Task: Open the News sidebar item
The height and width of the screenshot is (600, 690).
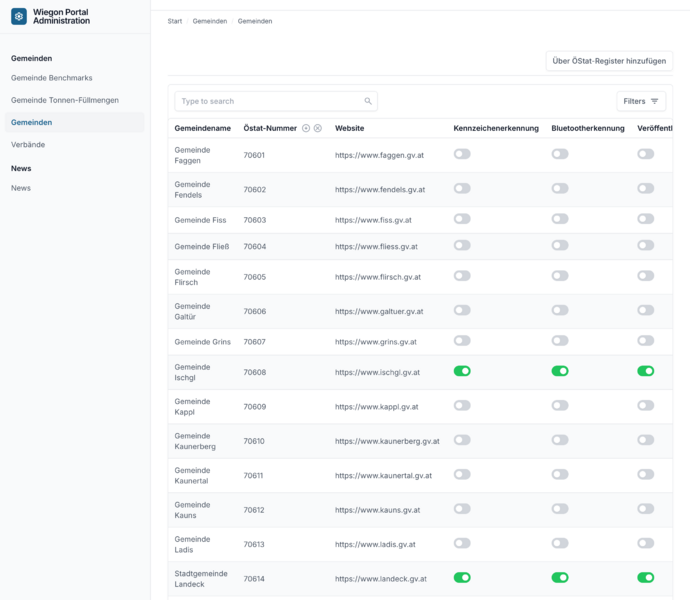Action: click(21, 188)
